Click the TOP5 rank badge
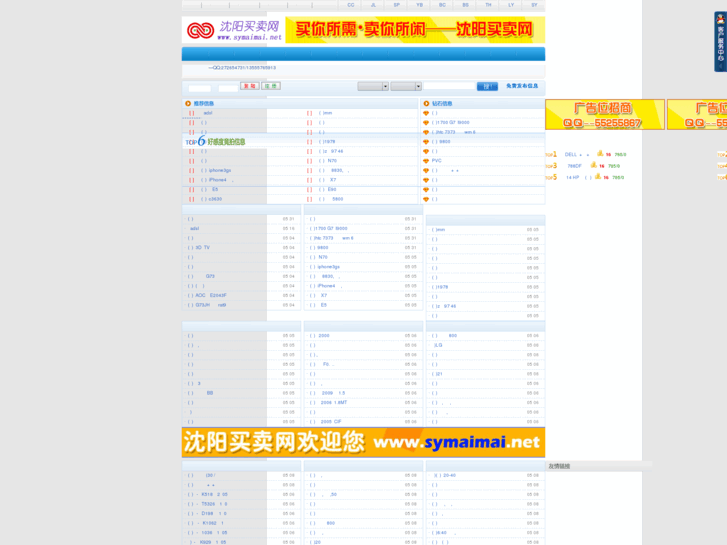 tap(551, 177)
